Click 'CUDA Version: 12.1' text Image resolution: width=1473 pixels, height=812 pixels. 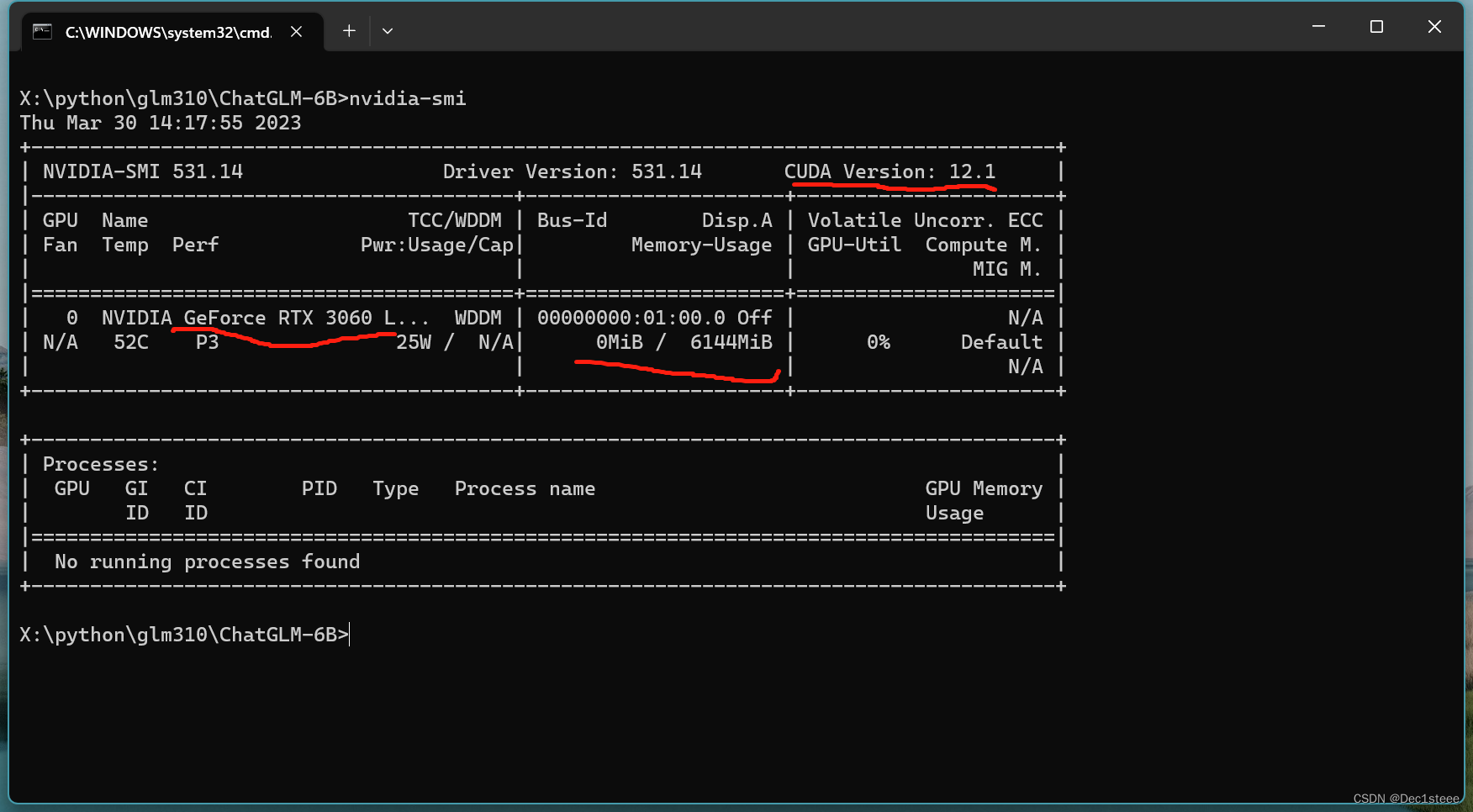click(x=890, y=171)
